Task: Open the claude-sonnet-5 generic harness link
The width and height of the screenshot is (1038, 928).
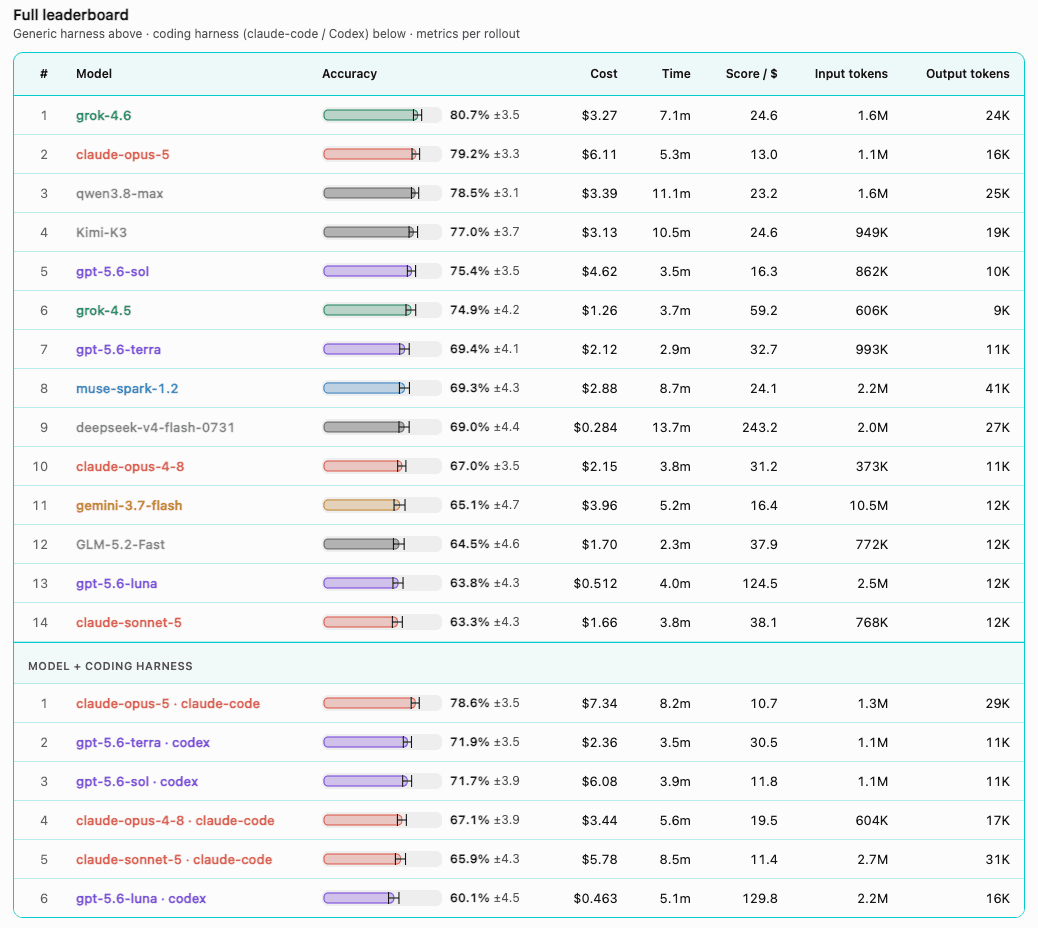Action: tap(128, 624)
